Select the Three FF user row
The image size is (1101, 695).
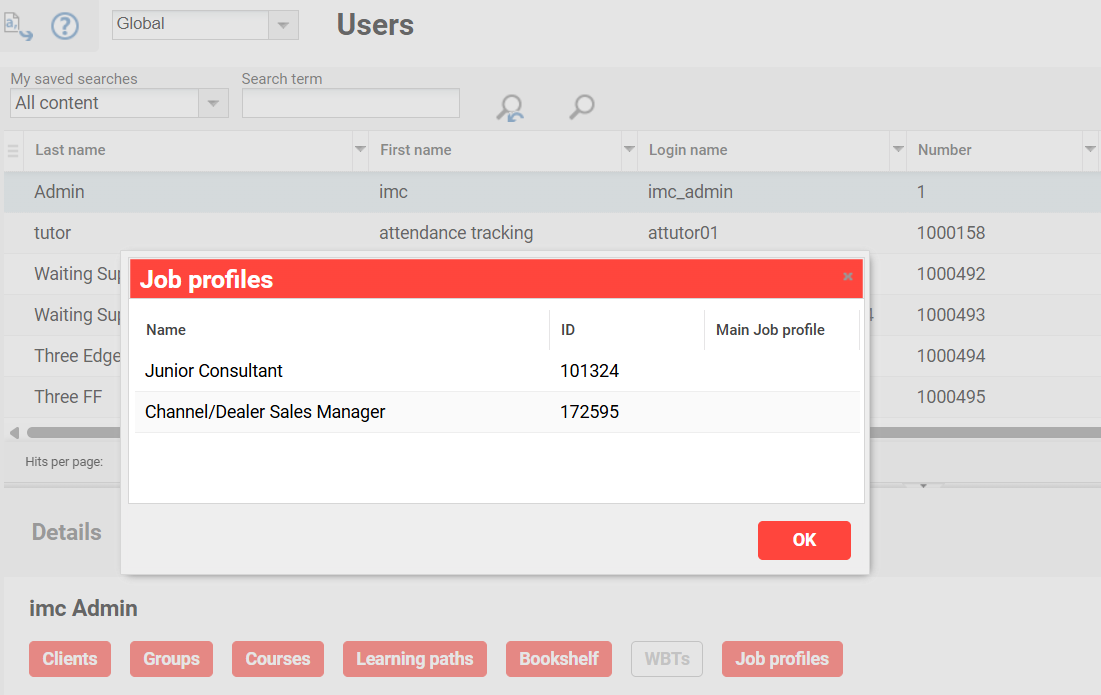(68, 397)
